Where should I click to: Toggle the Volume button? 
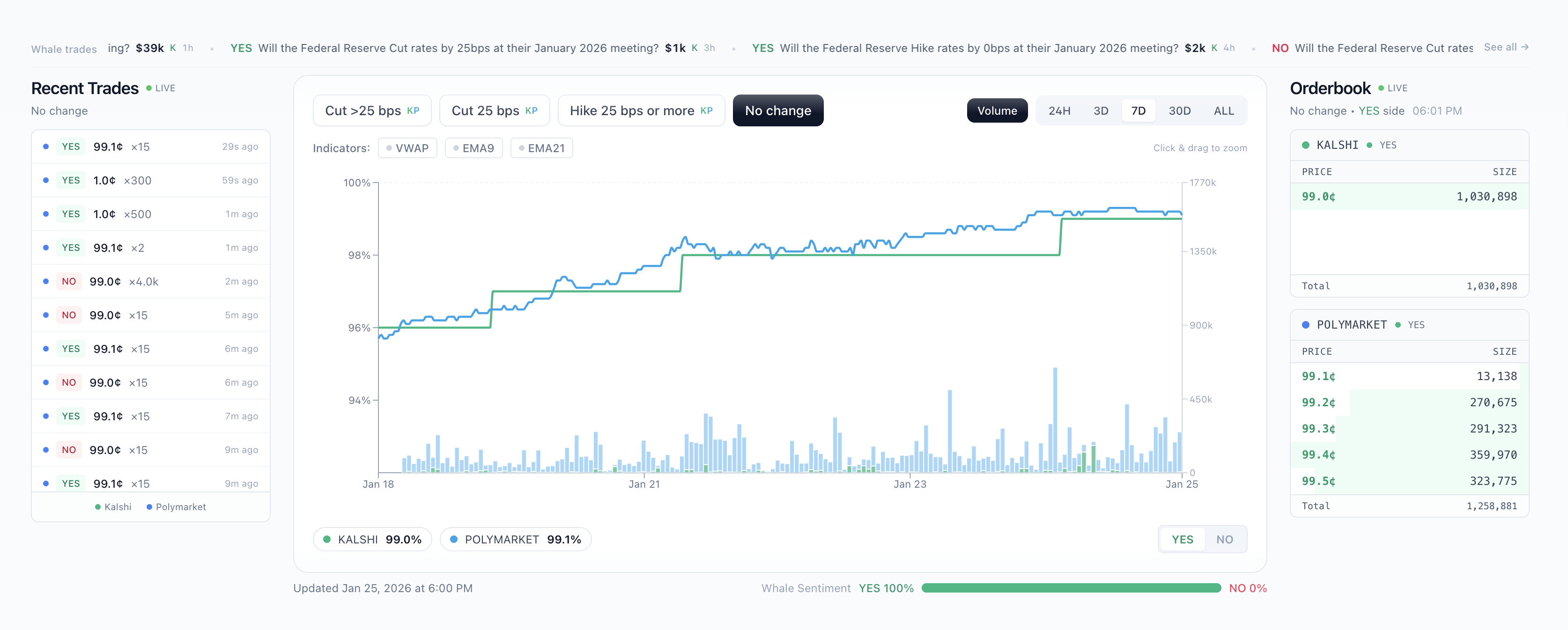tap(997, 110)
